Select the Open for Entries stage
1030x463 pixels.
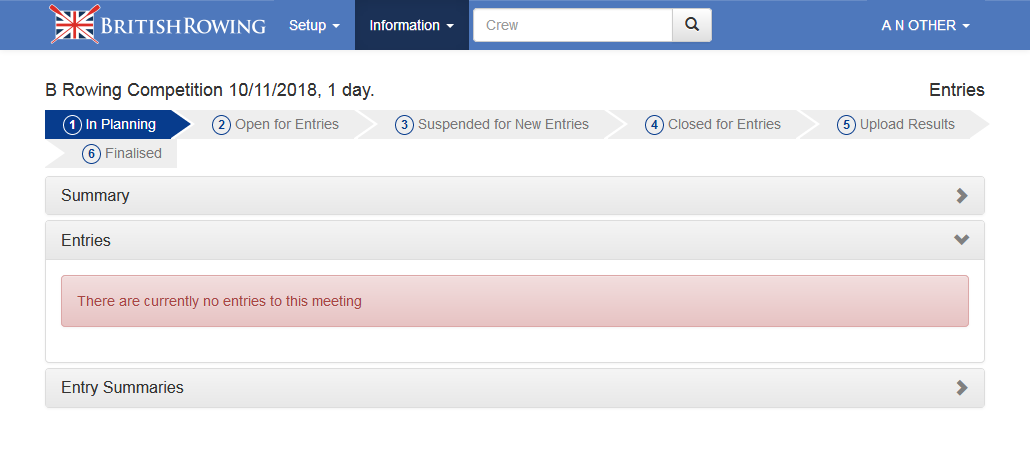pyautogui.click(x=277, y=124)
